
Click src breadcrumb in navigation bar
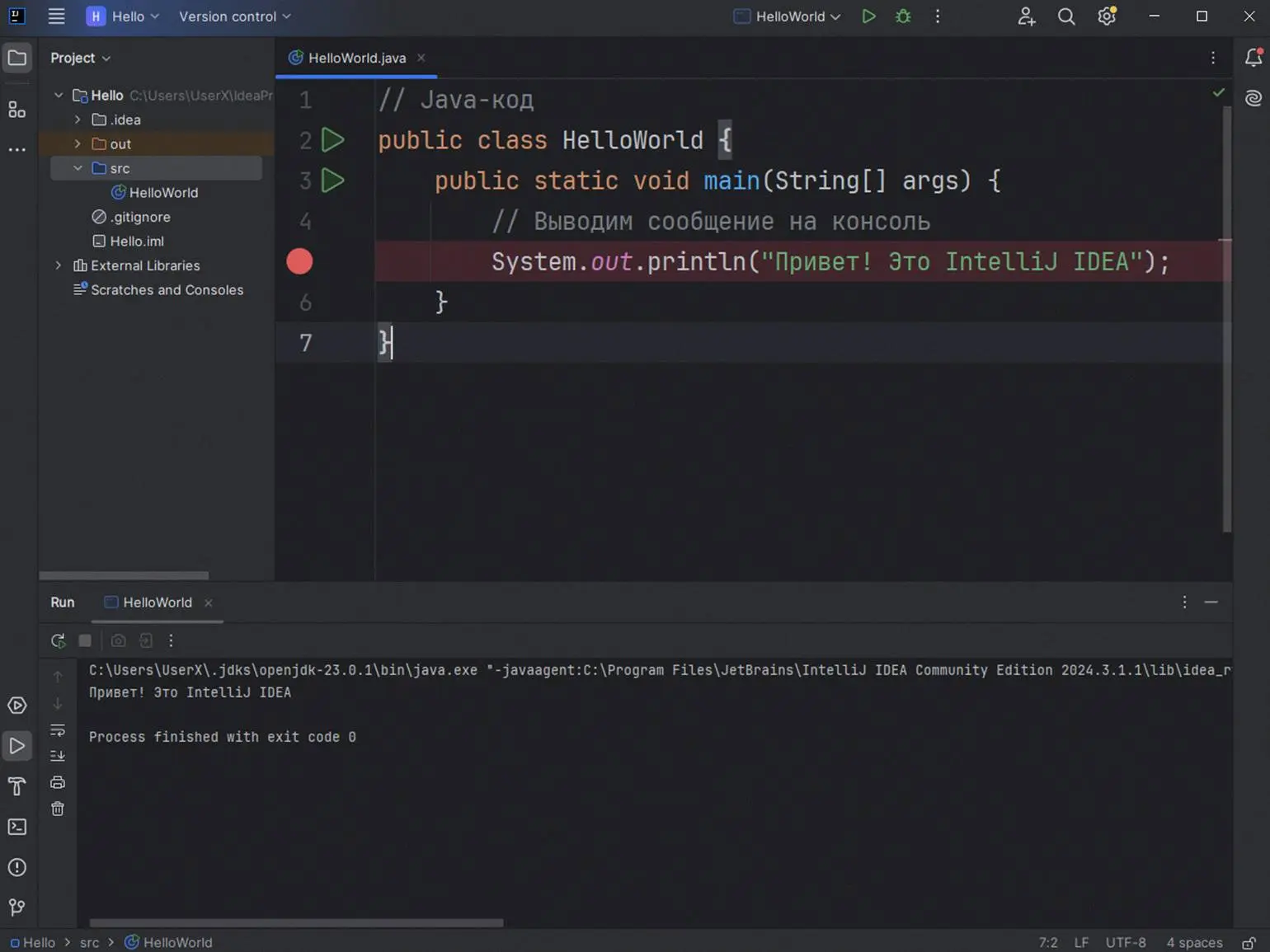tap(89, 942)
